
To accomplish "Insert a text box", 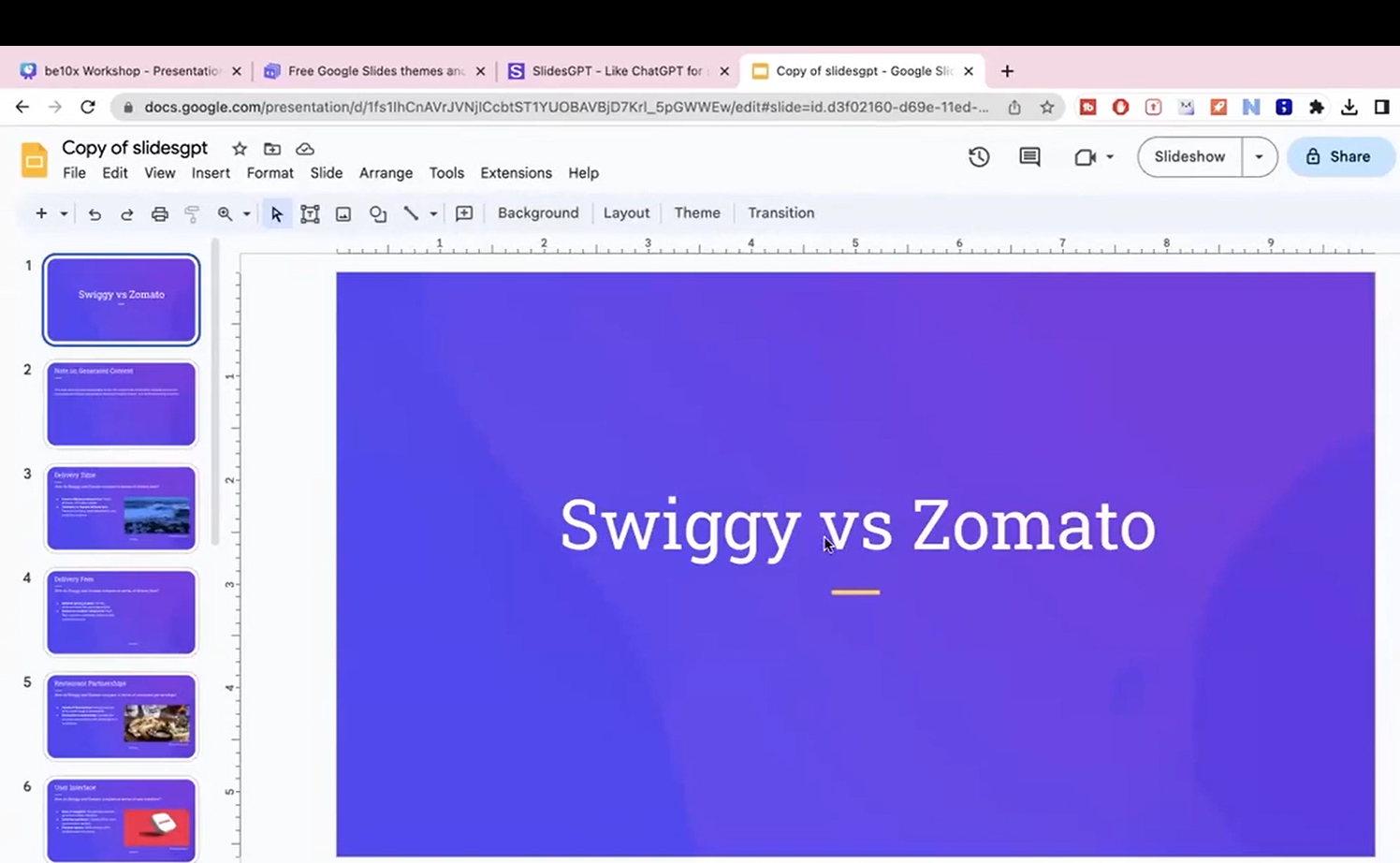I will [310, 214].
